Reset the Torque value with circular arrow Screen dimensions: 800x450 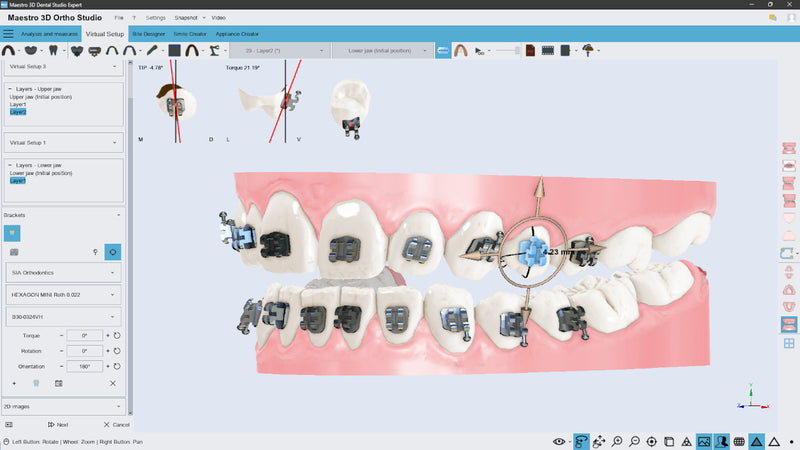coord(117,335)
